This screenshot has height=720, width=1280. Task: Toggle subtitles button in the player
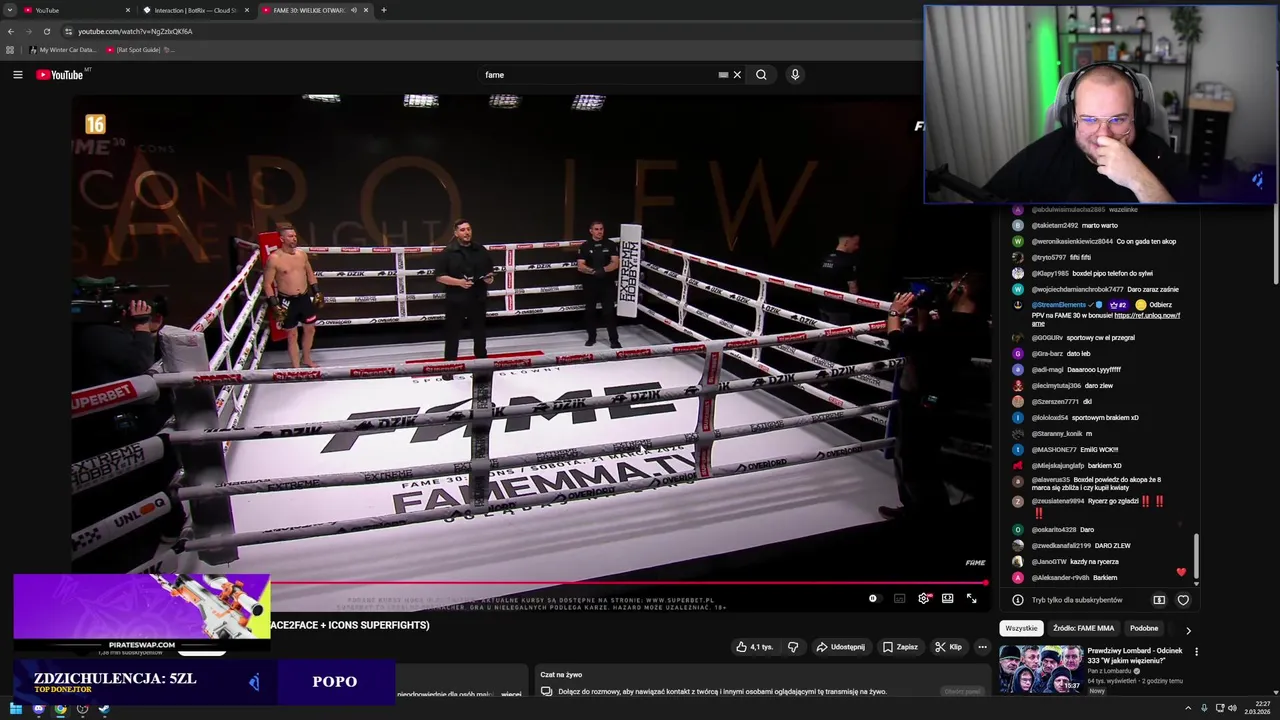pos(899,598)
